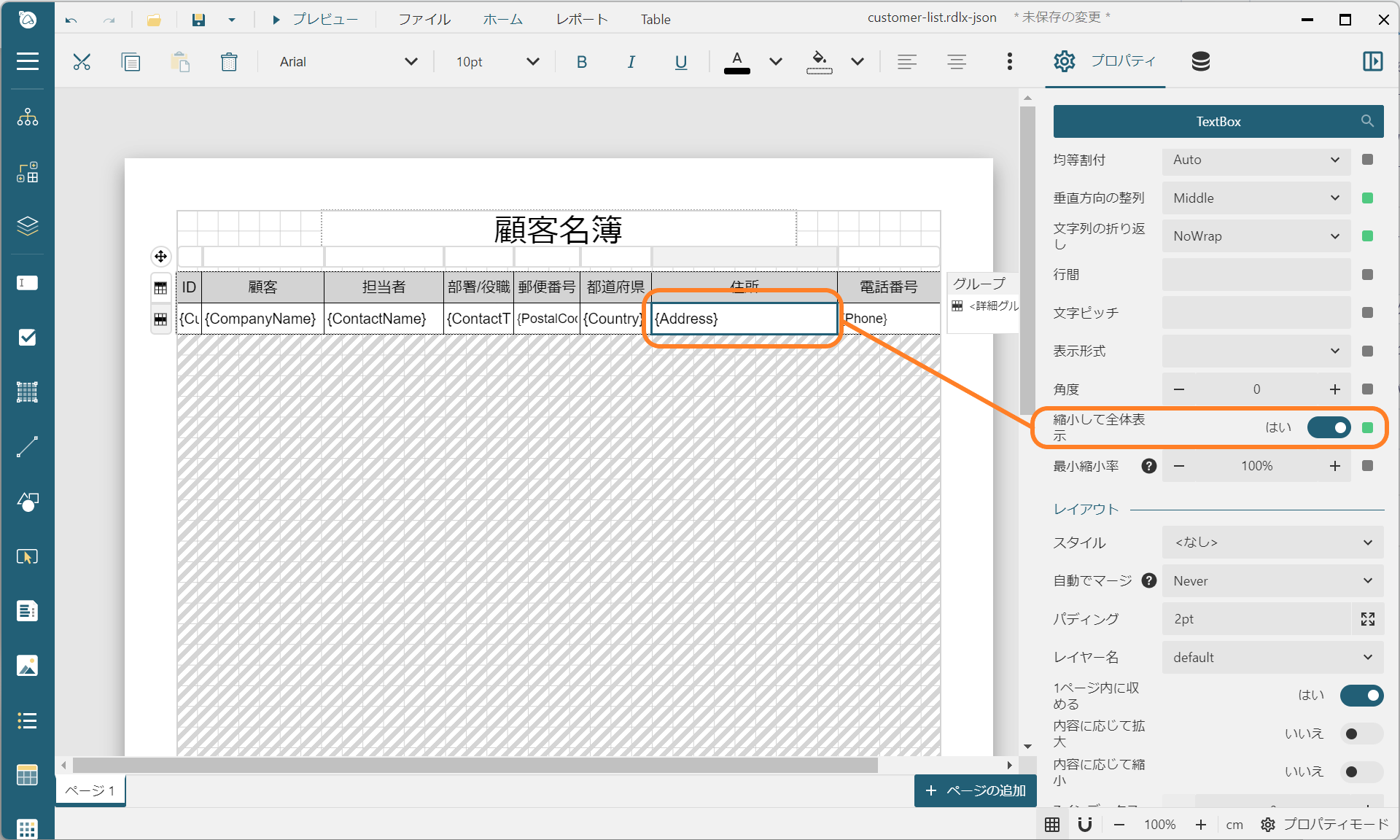Viewport: 1400px width, 840px height.
Task: Open the 垂直方向の整列 Middle dropdown
Action: click(1256, 198)
